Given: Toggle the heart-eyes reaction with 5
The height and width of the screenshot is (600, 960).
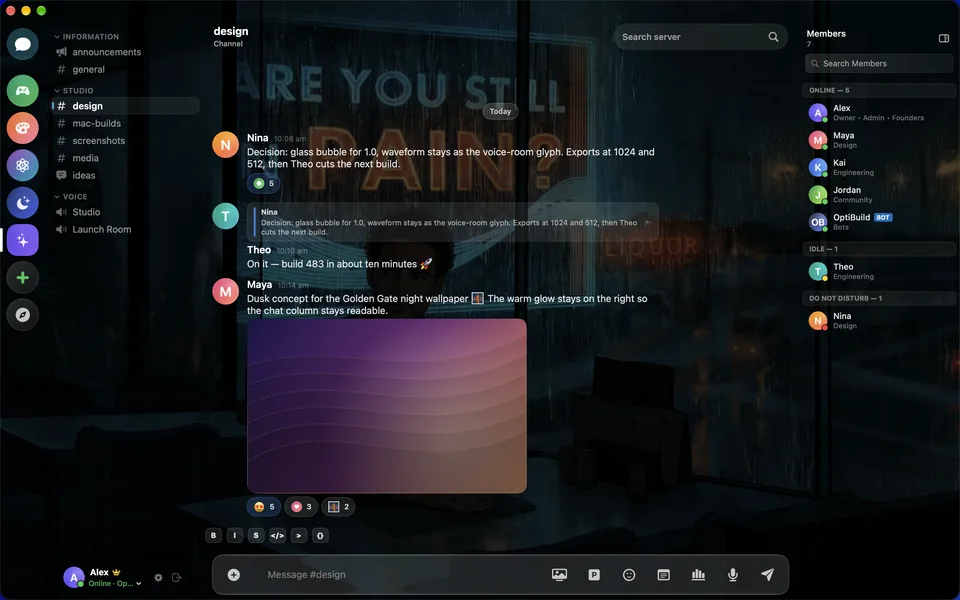Looking at the screenshot, I should coord(264,506).
